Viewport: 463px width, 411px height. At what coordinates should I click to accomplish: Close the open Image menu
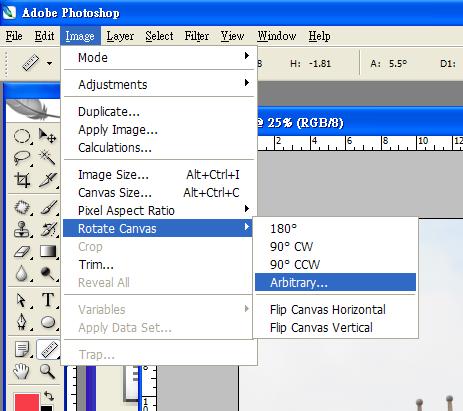(80, 36)
